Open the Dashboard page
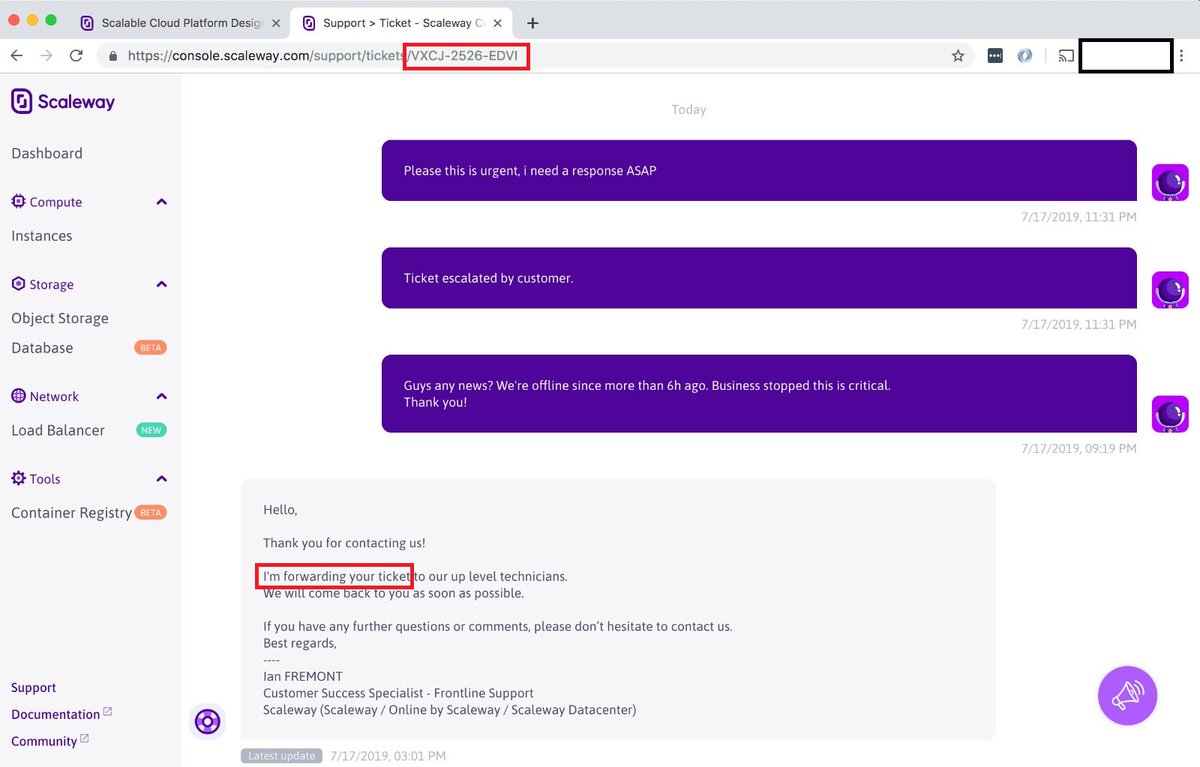This screenshot has width=1200, height=767. (x=47, y=153)
